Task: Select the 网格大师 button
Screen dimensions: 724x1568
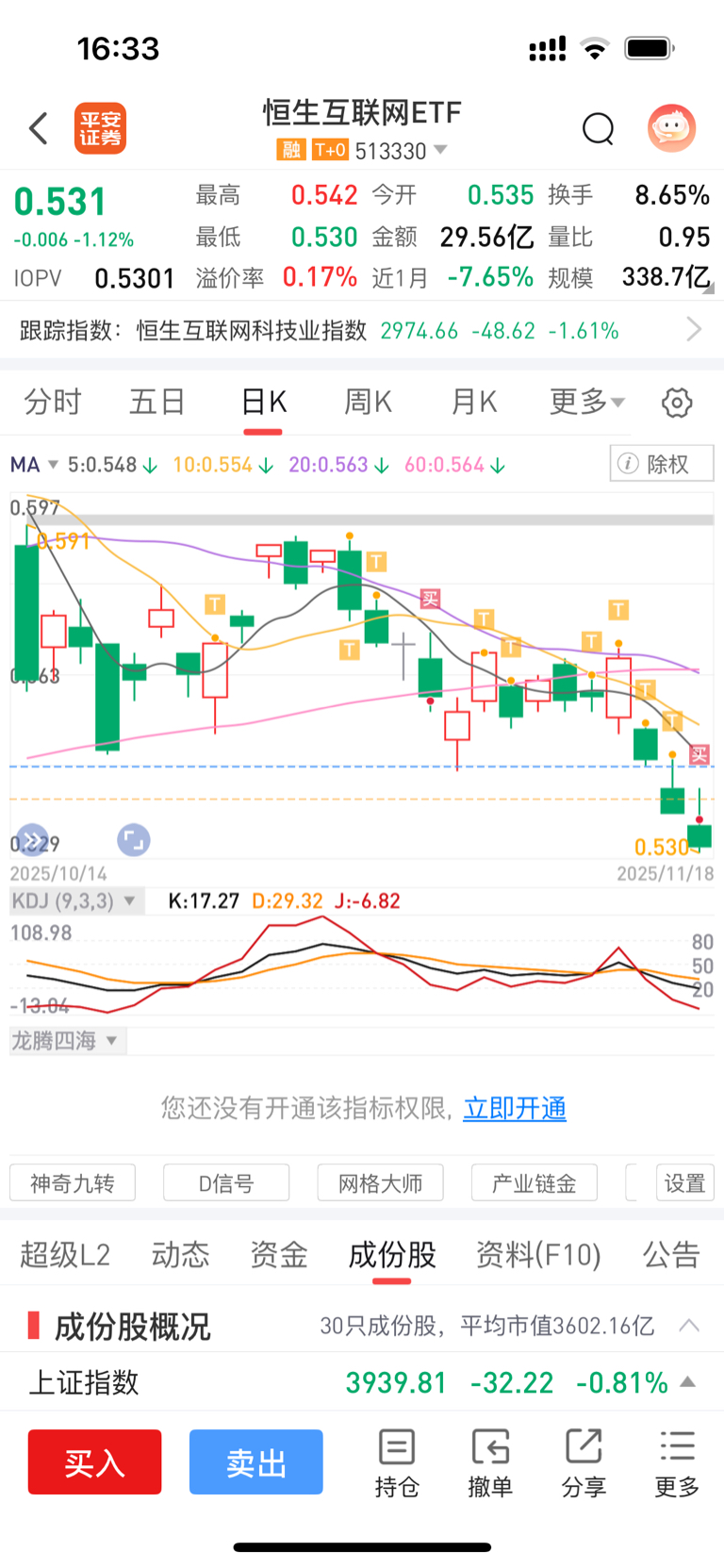Action: pos(381,1182)
